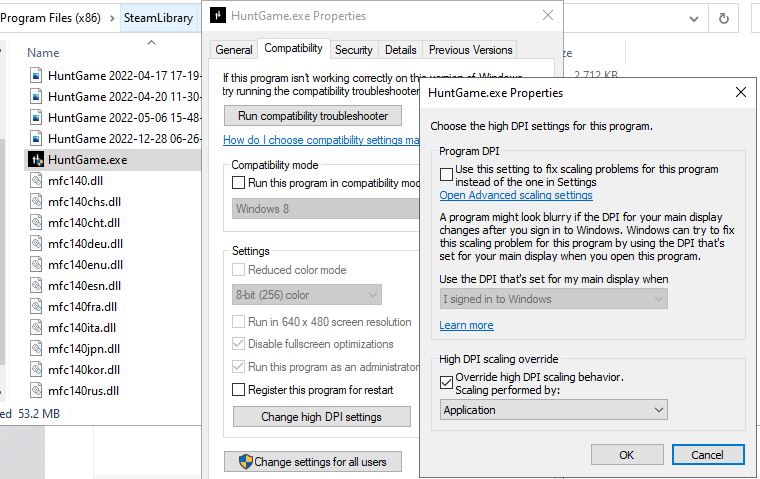Check Register this program for restart
The width and height of the screenshot is (760, 479).
click(x=238, y=390)
